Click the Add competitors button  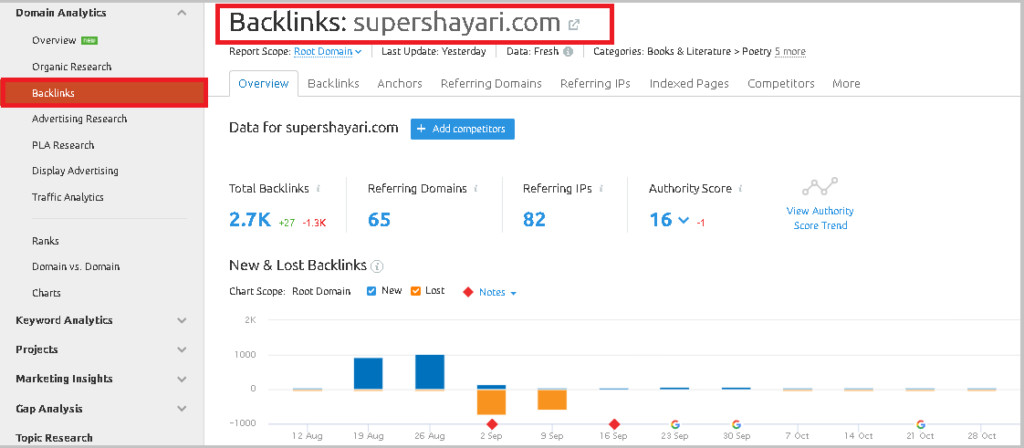(462, 129)
